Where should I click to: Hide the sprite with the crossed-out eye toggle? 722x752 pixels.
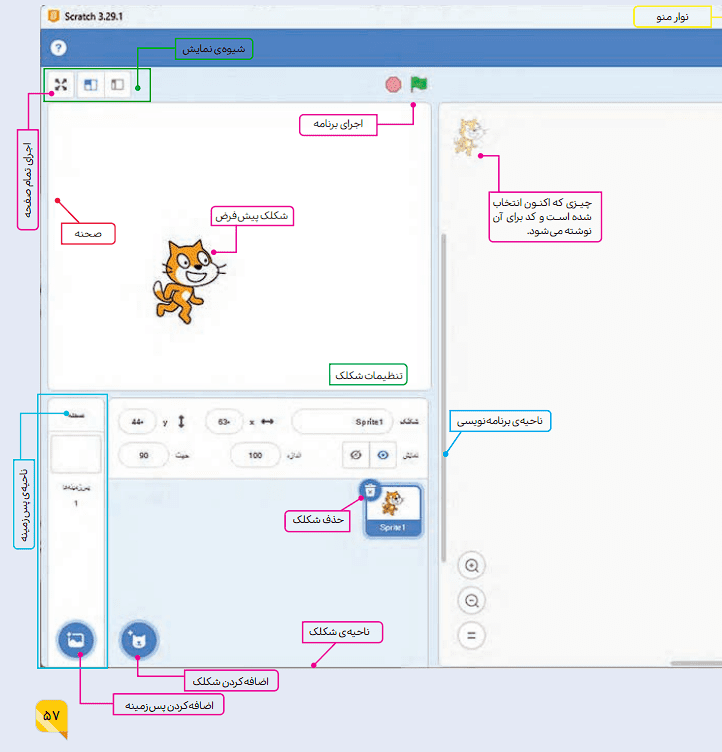pyautogui.click(x=356, y=454)
